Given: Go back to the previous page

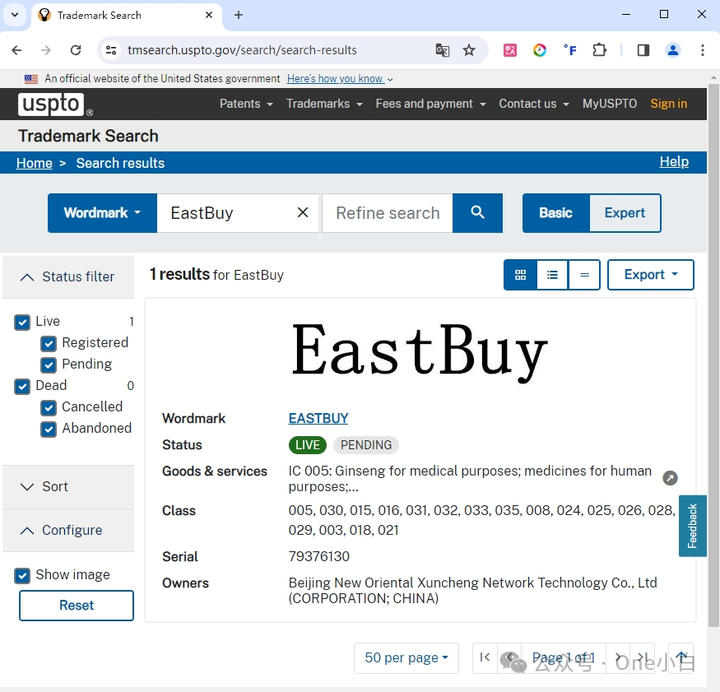Looking at the screenshot, I should click(17, 50).
